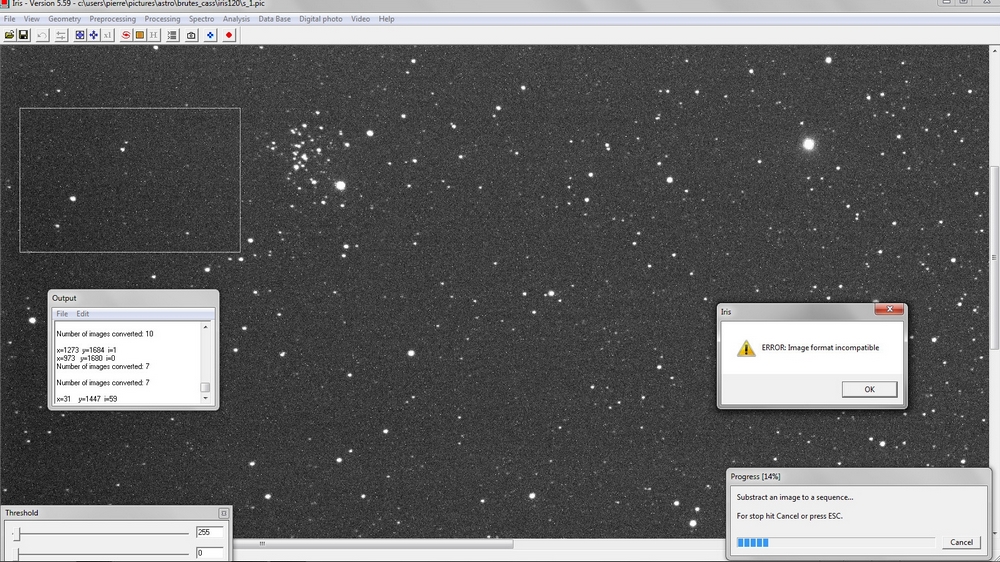This screenshot has width=1000, height=562.
Task: Click the progress bar in Progress dialog
Action: pos(835,542)
